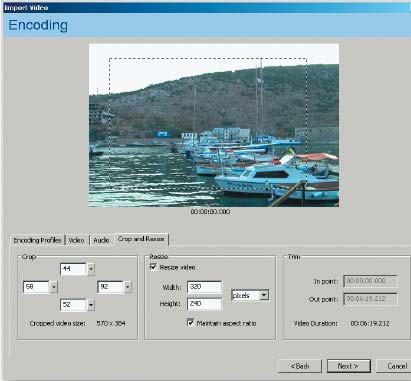Open the right crop value dropdown arrow (92)
The width and height of the screenshot is (411, 381).
tap(128, 287)
